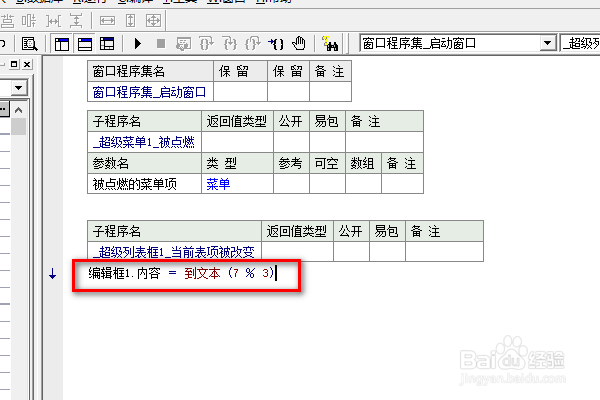This screenshot has height=400, width=600.
Task: Click the equal vertical spacing icon
Action: [76, 21]
